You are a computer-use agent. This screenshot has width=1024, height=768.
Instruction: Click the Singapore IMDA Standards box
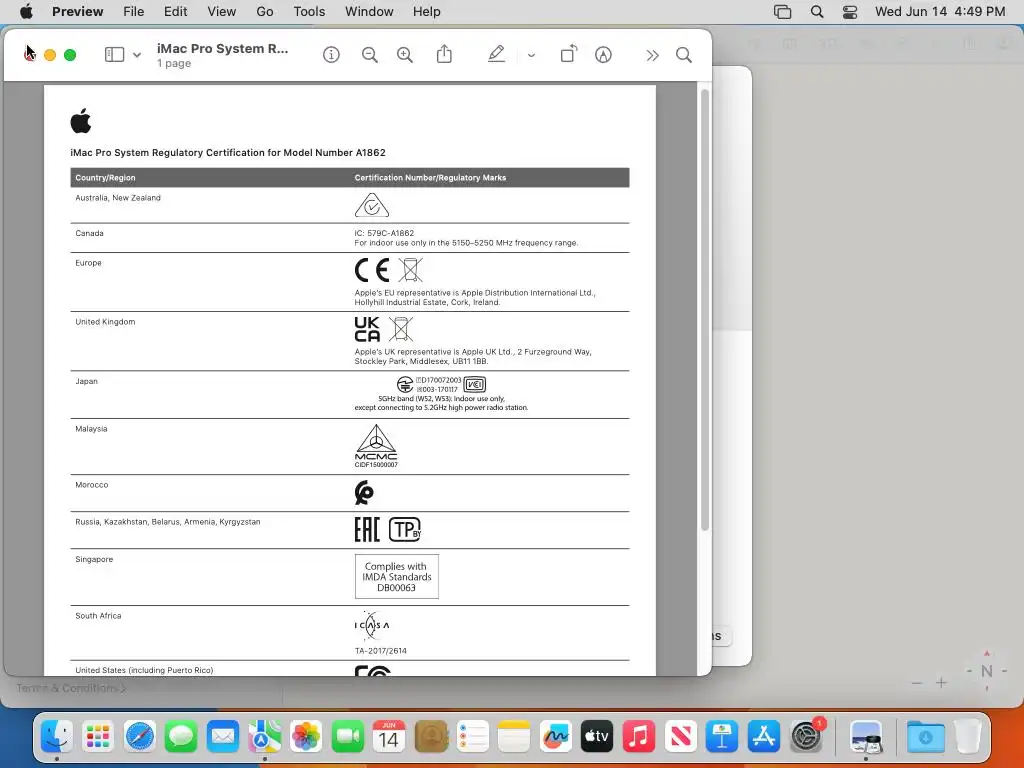(396, 577)
